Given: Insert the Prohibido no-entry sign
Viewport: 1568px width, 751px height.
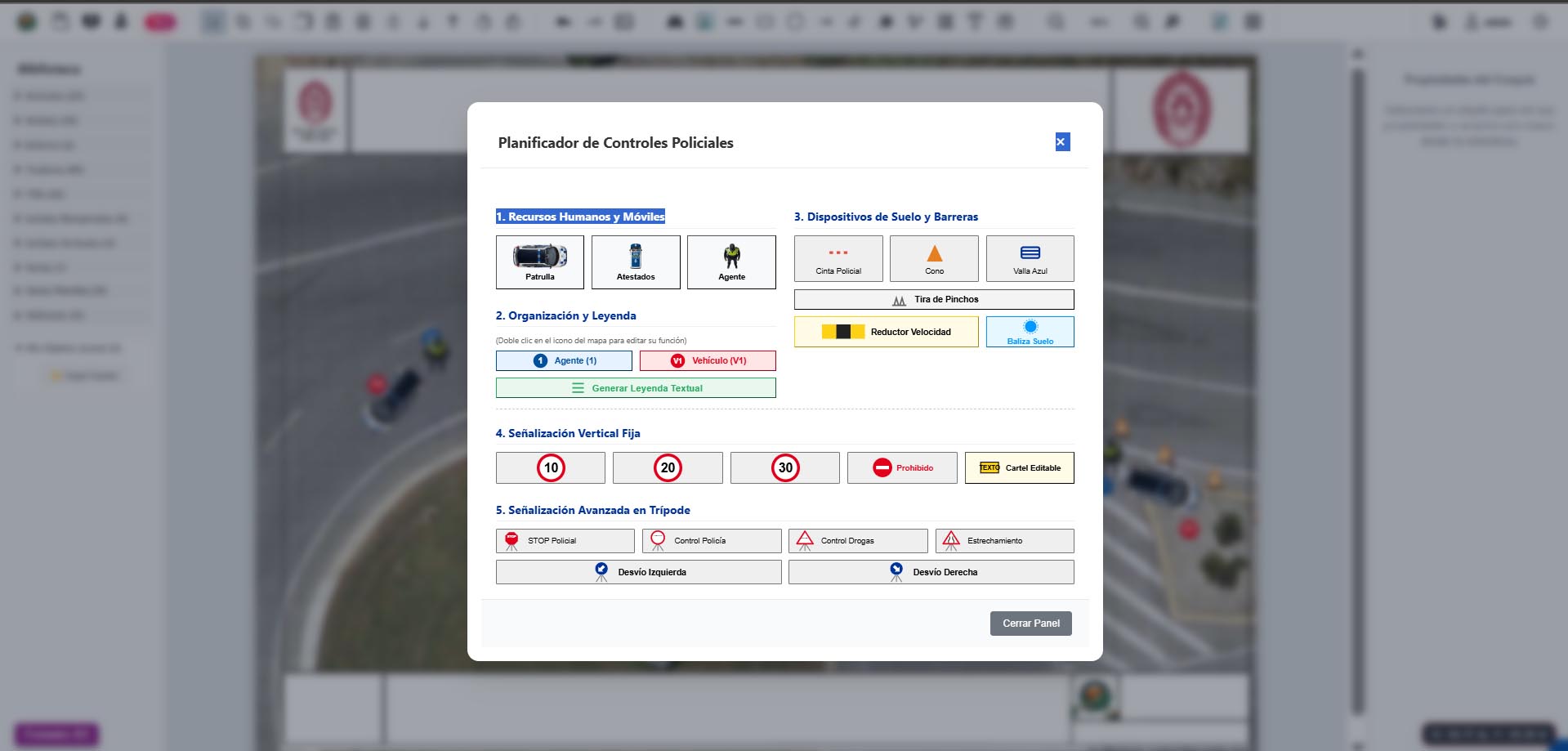Looking at the screenshot, I should [x=902, y=467].
